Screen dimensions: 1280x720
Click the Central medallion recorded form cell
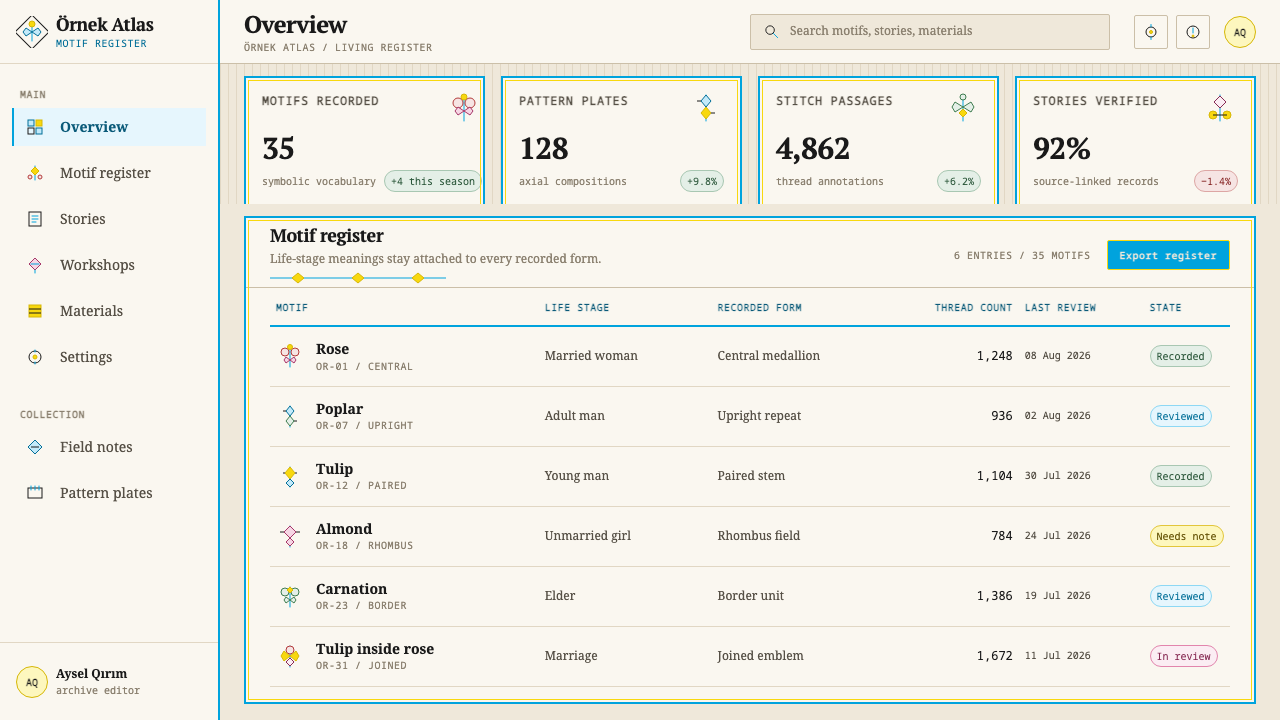[x=768, y=356]
